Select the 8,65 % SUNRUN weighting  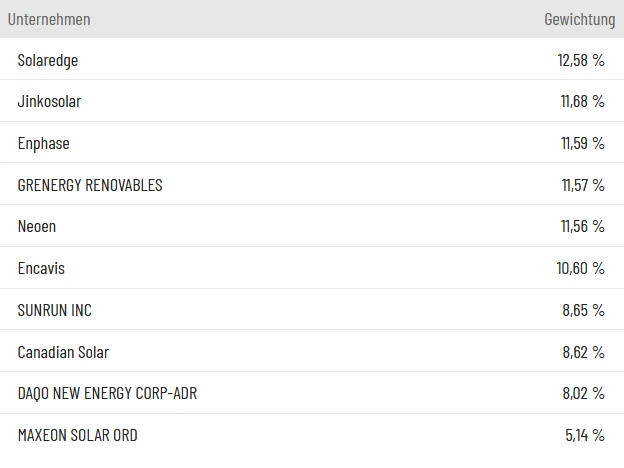(x=584, y=310)
